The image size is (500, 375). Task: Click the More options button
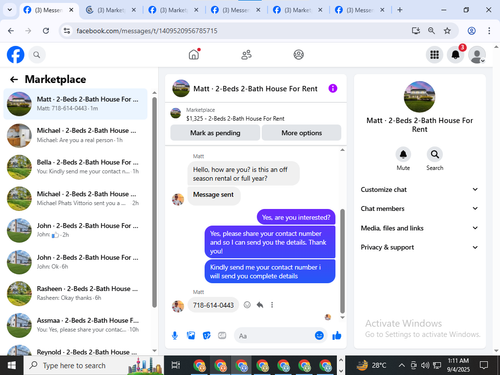pos(302,133)
